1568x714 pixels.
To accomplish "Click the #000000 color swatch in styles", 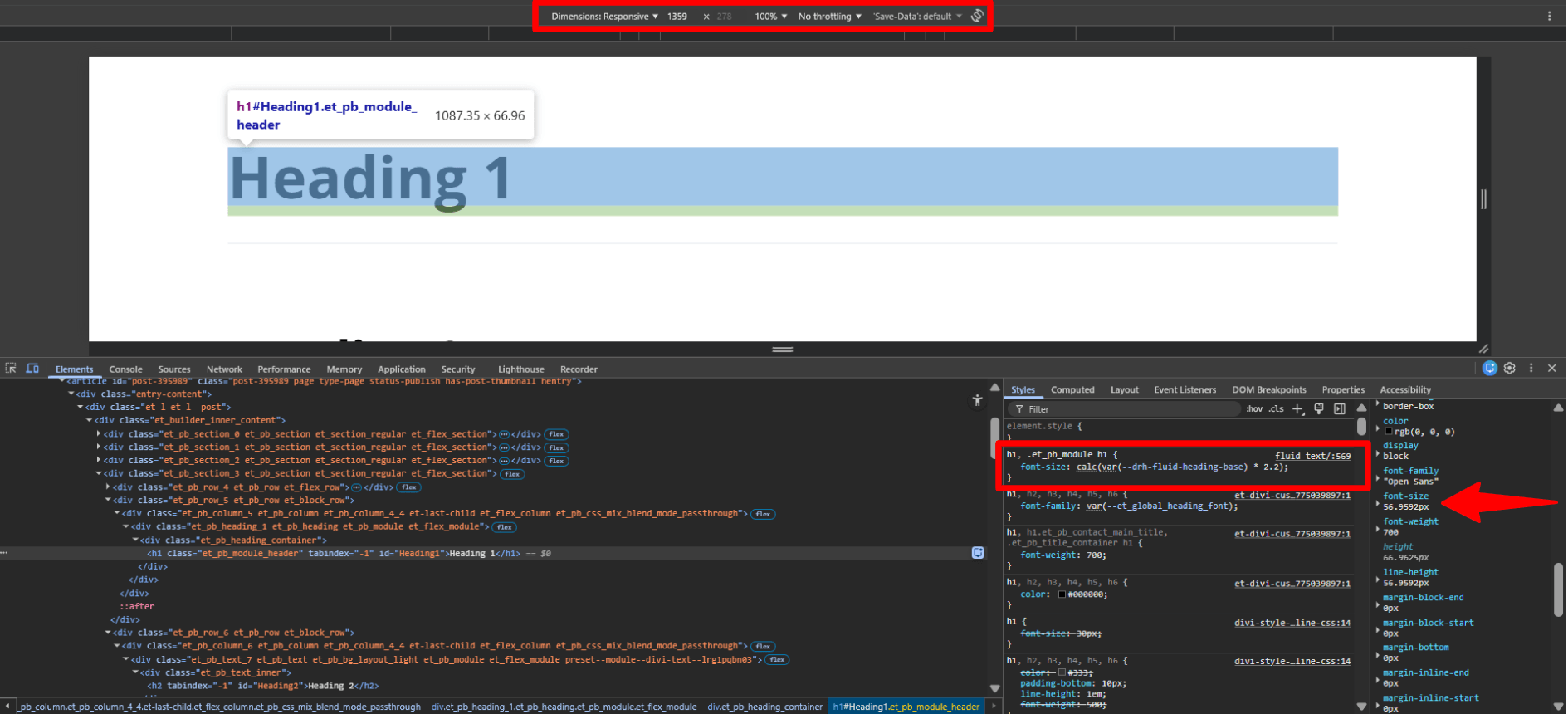I will click(1062, 594).
